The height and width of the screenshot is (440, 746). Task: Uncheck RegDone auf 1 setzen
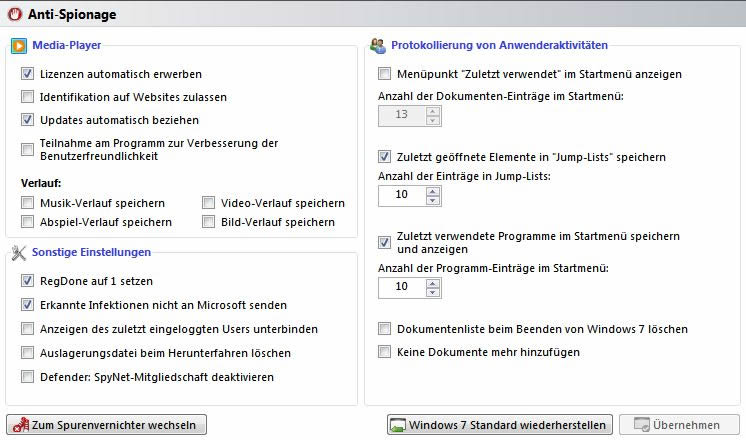[28, 281]
